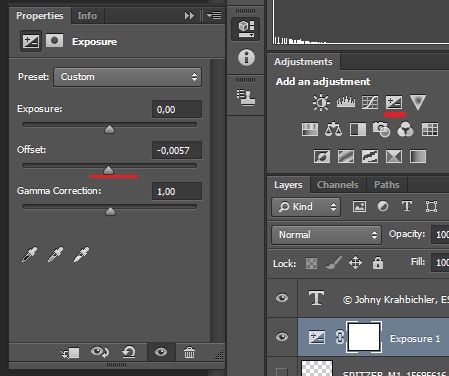Add a Vibrance adjustment layer

(418, 102)
